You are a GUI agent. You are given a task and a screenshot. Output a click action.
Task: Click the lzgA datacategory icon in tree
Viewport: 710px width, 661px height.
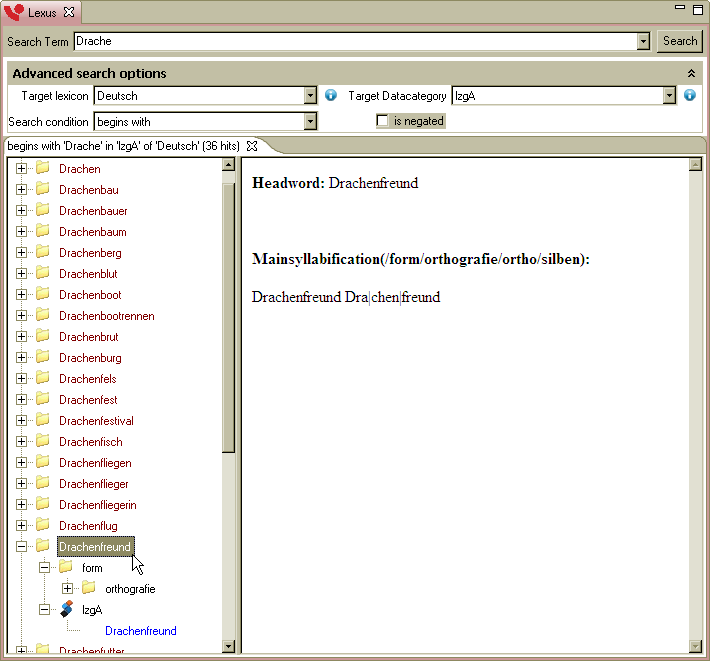66,609
